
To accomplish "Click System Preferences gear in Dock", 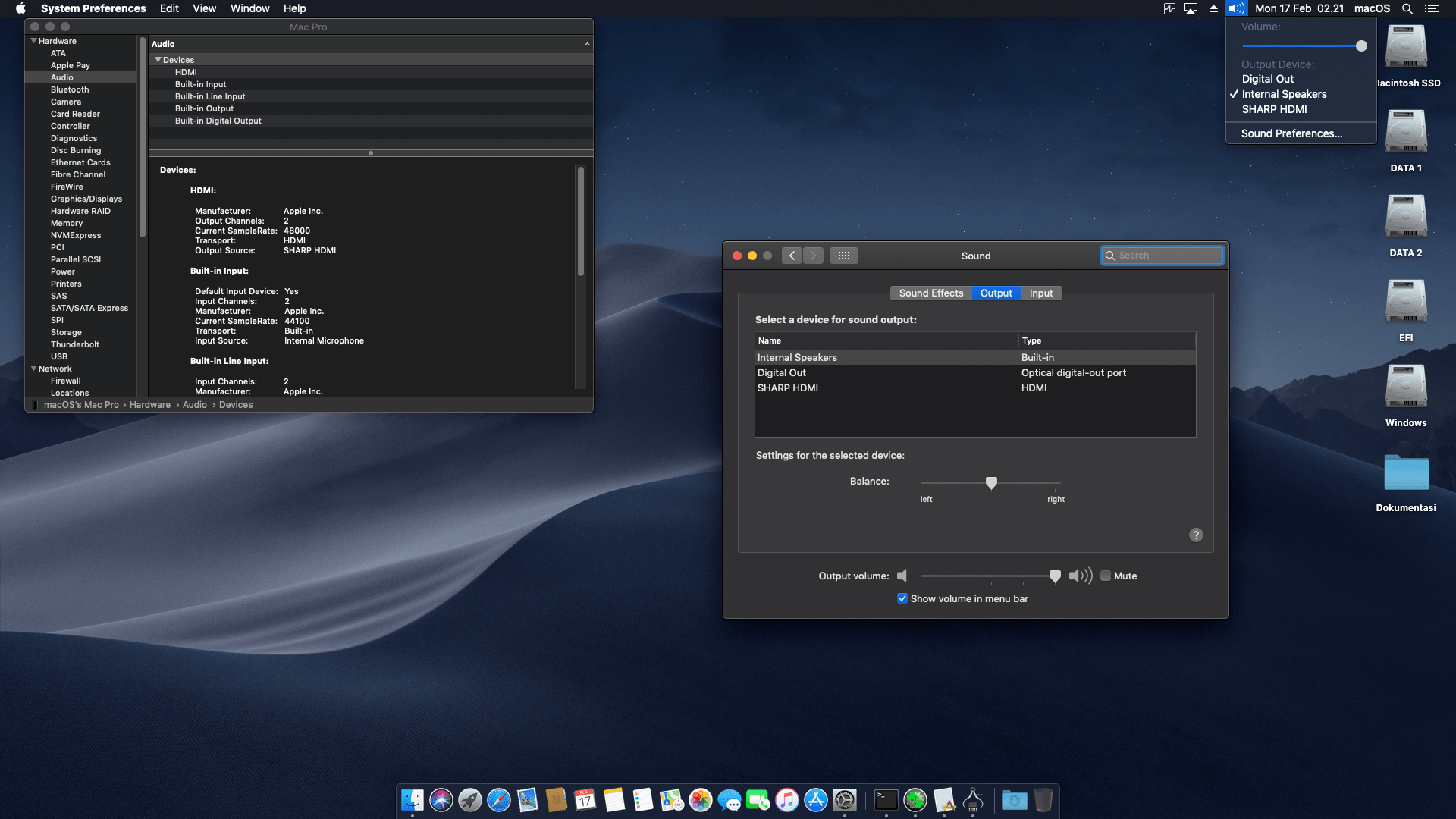I will click(844, 800).
